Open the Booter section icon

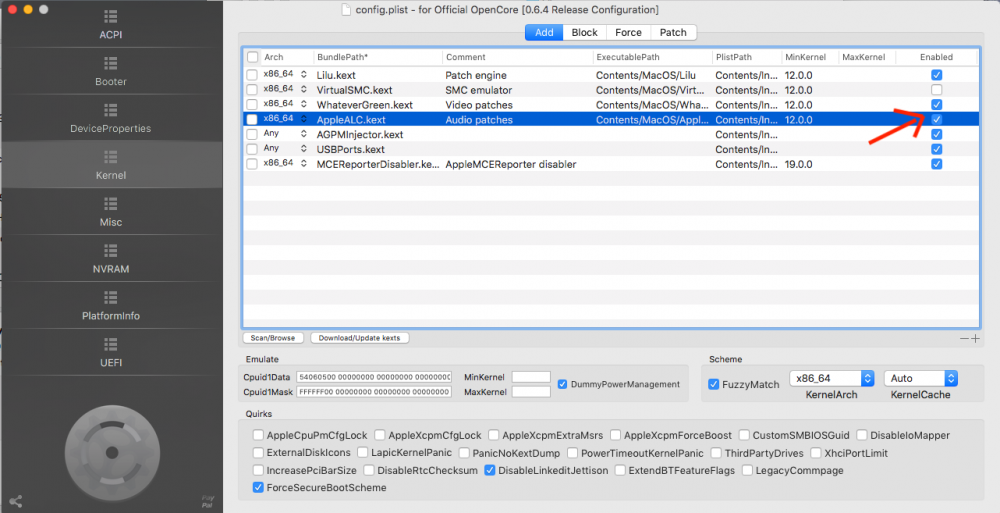110,63
